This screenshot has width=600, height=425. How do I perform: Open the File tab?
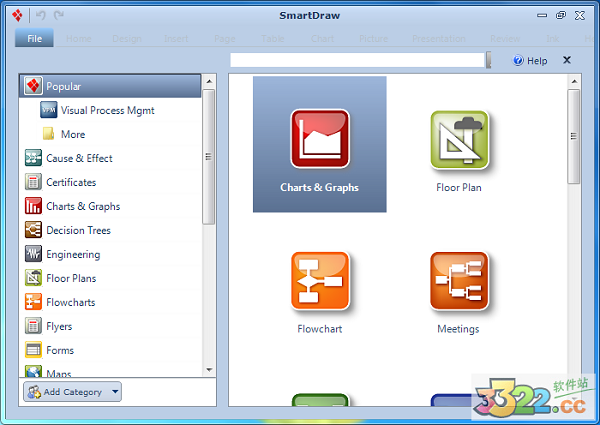tap(34, 38)
